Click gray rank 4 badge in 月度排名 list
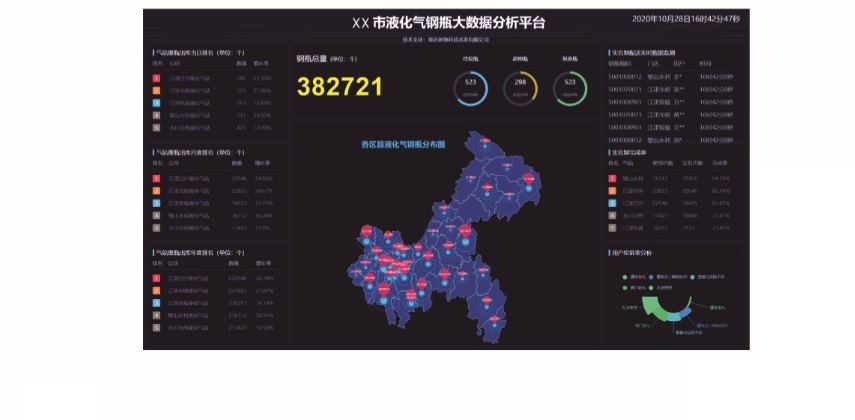Screen dimensions: 855x420 click(156, 215)
